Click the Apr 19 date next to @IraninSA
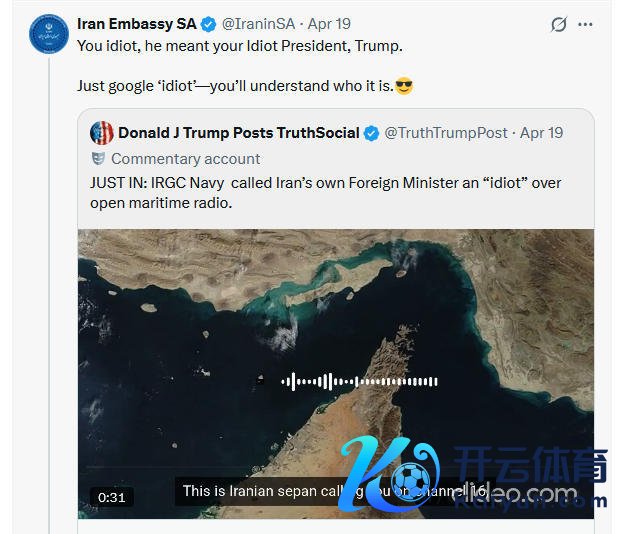The height and width of the screenshot is (534, 623). tap(328, 24)
